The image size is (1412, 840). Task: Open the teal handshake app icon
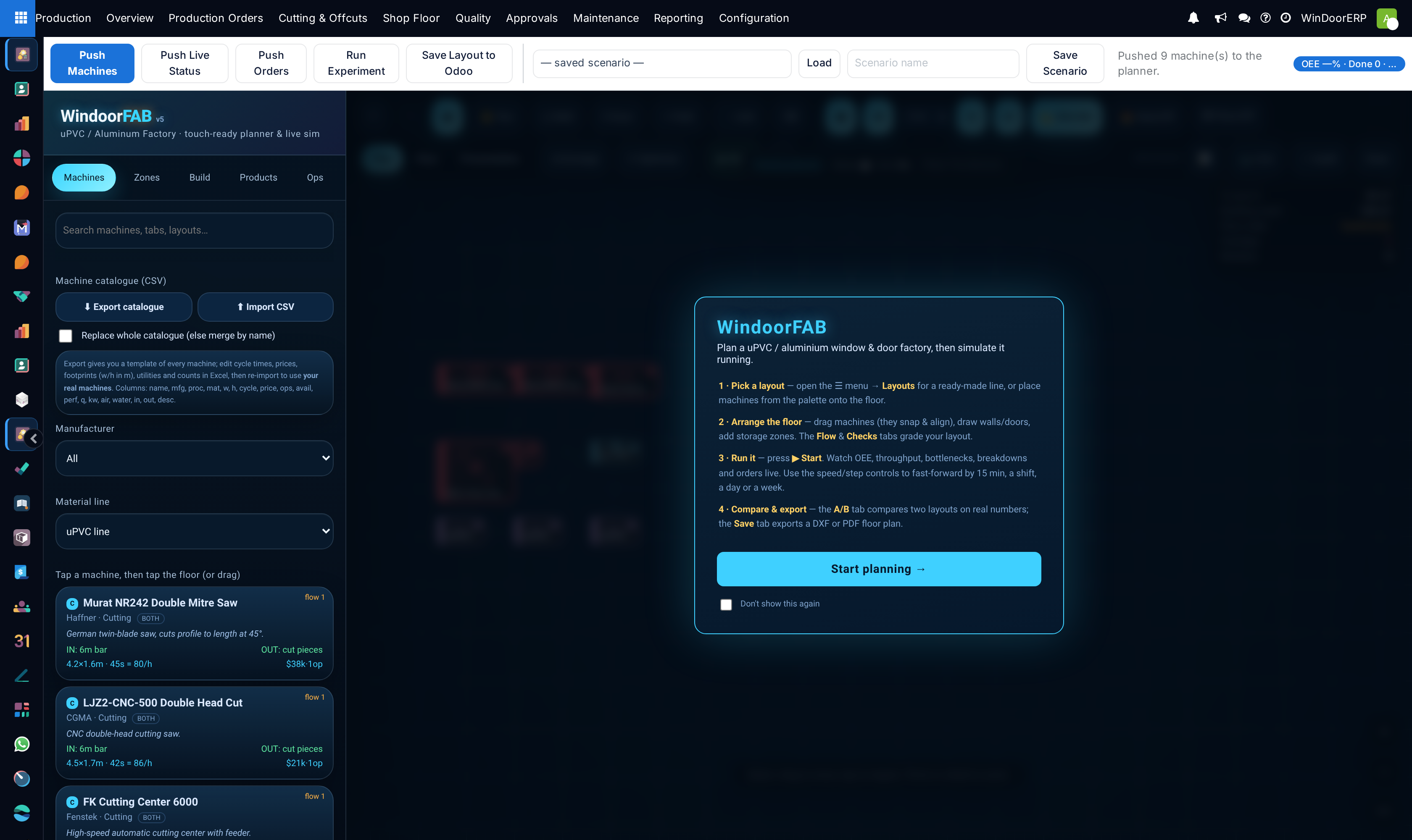pyautogui.click(x=21, y=297)
